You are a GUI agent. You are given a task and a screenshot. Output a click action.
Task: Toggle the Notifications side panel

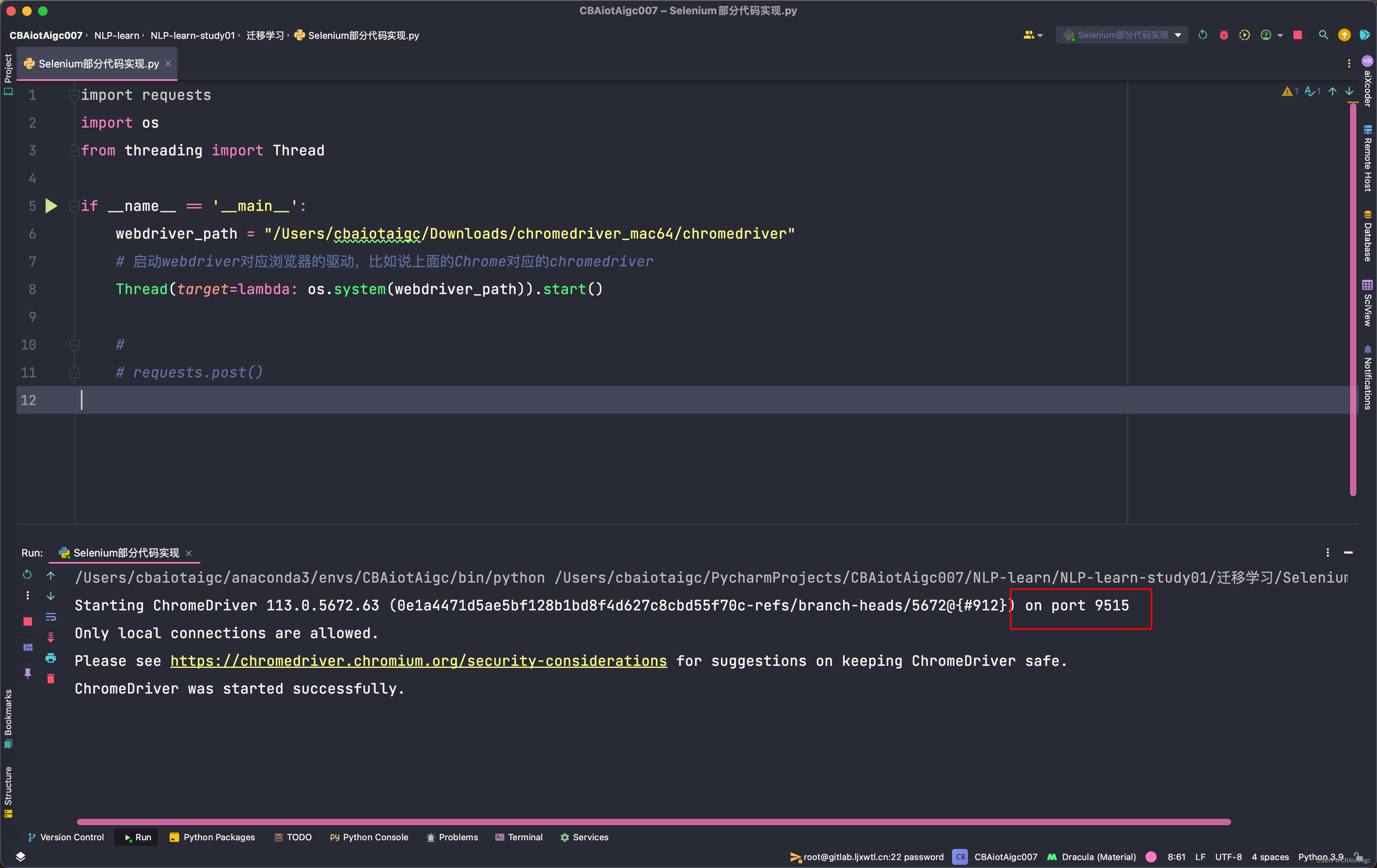pyautogui.click(x=1367, y=377)
